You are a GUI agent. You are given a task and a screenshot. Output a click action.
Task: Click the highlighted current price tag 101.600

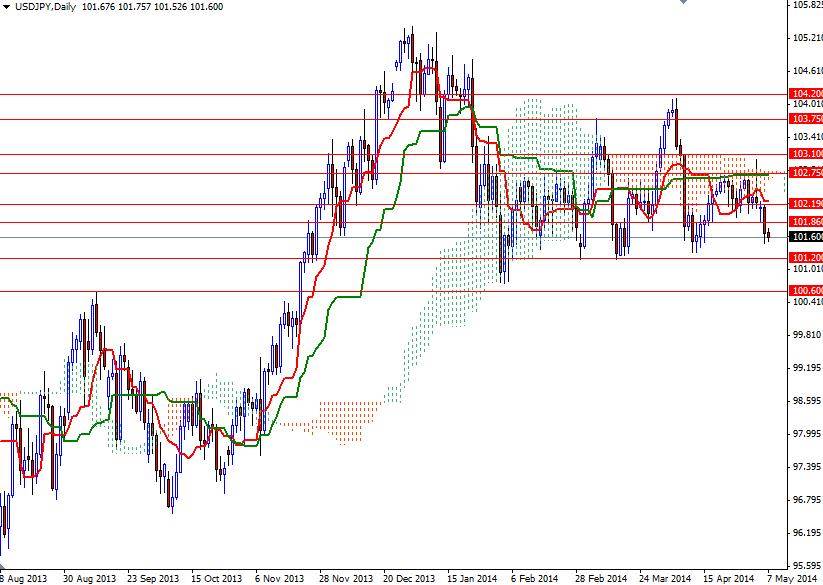pyautogui.click(x=806, y=236)
